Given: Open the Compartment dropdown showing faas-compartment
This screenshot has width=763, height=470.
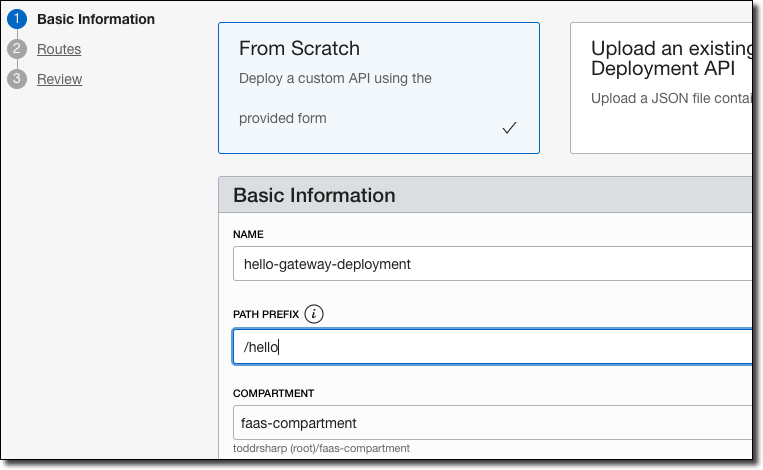Looking at the screenshot, I should pyautogui.click(x=492, y=423).
